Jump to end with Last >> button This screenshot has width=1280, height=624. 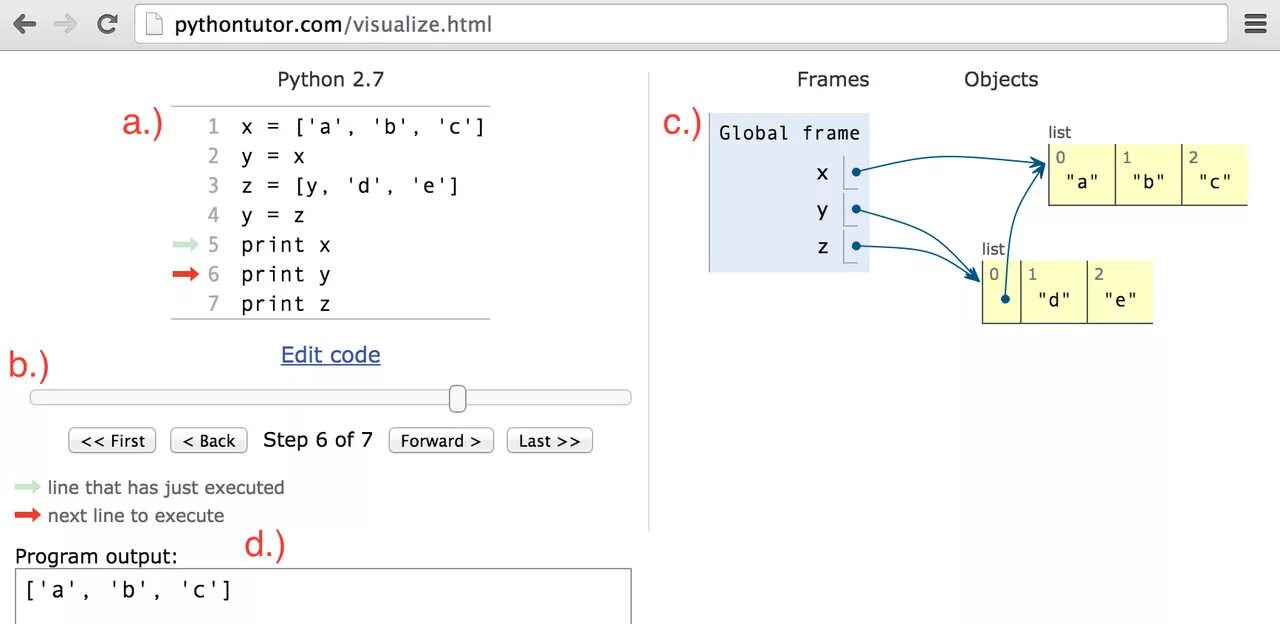pos(549,441)
